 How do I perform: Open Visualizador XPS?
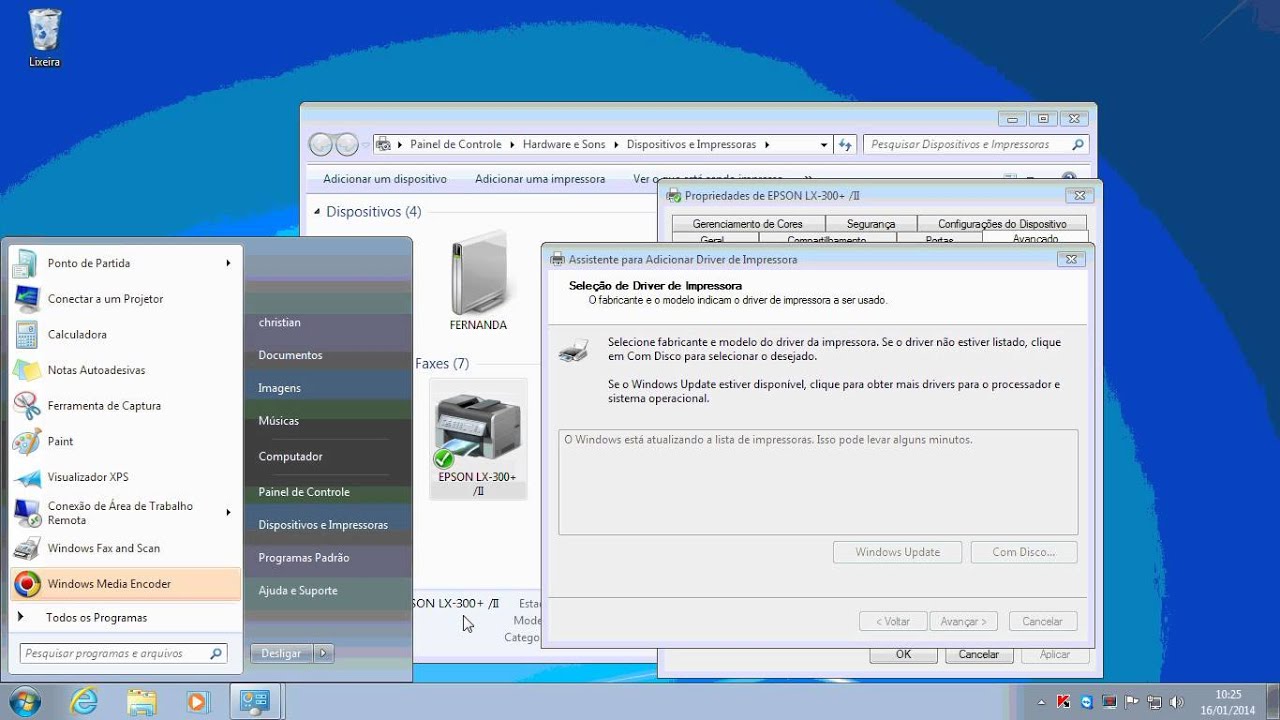[x=125, y=477]
